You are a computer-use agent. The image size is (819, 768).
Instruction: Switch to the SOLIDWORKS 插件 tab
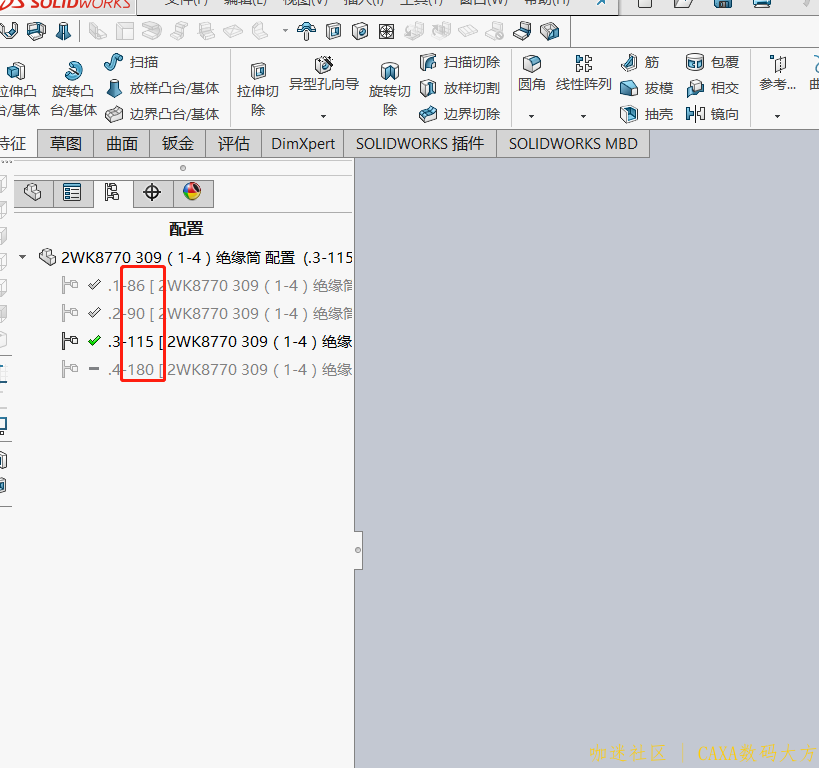point(420,144)
